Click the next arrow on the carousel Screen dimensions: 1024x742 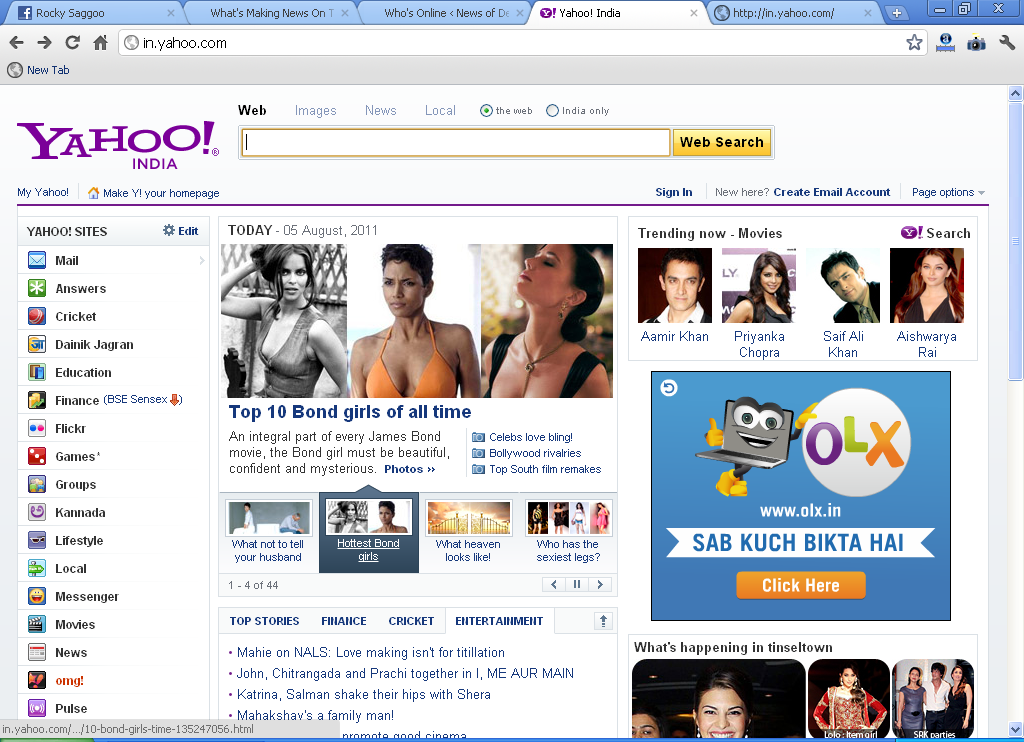click(600, 583)
